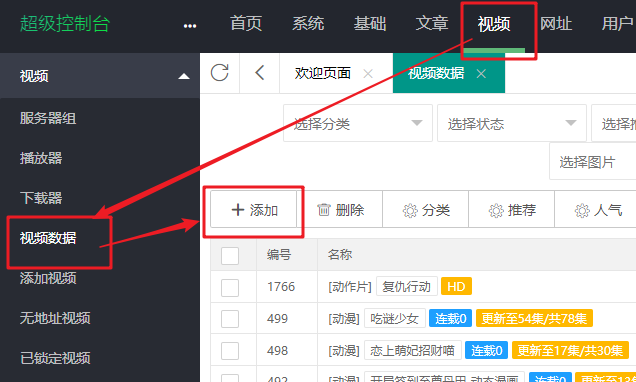Open the 用户 top menu
The width and height of the screenshot is (636, 382).
pos(618,24)
